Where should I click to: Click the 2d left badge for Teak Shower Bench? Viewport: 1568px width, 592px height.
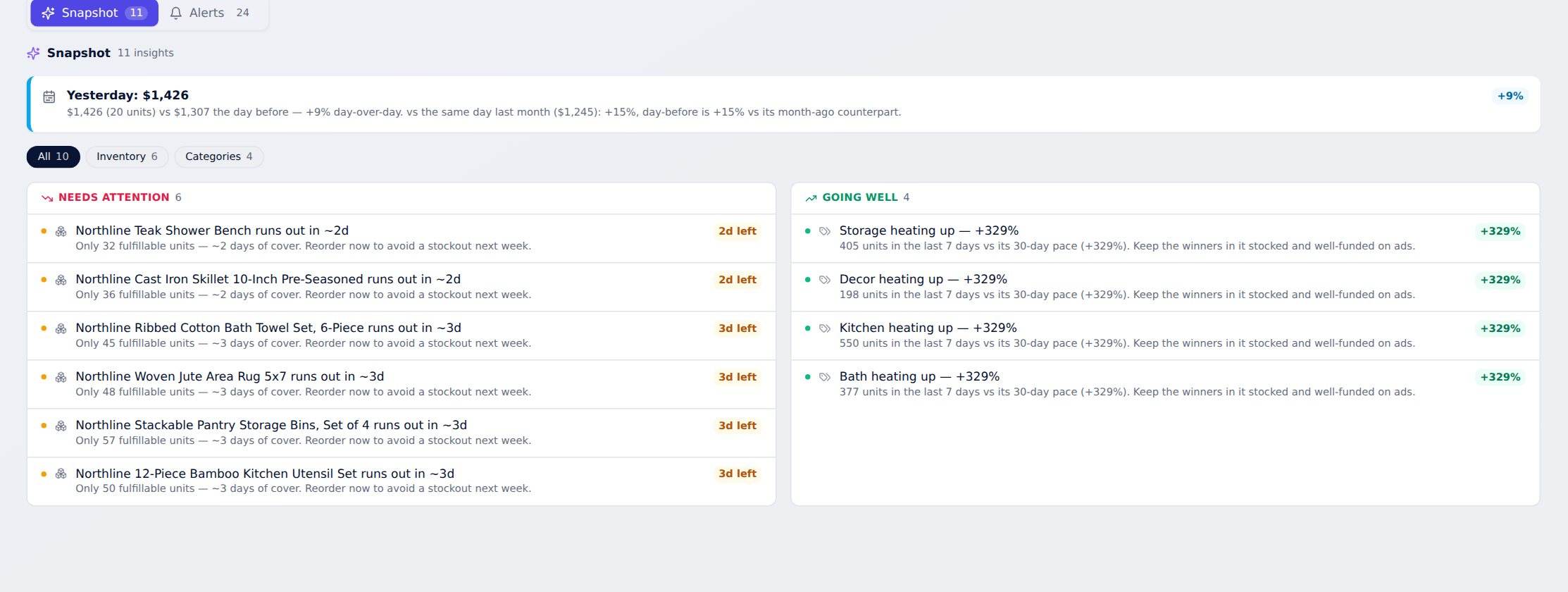click(738, 231)
